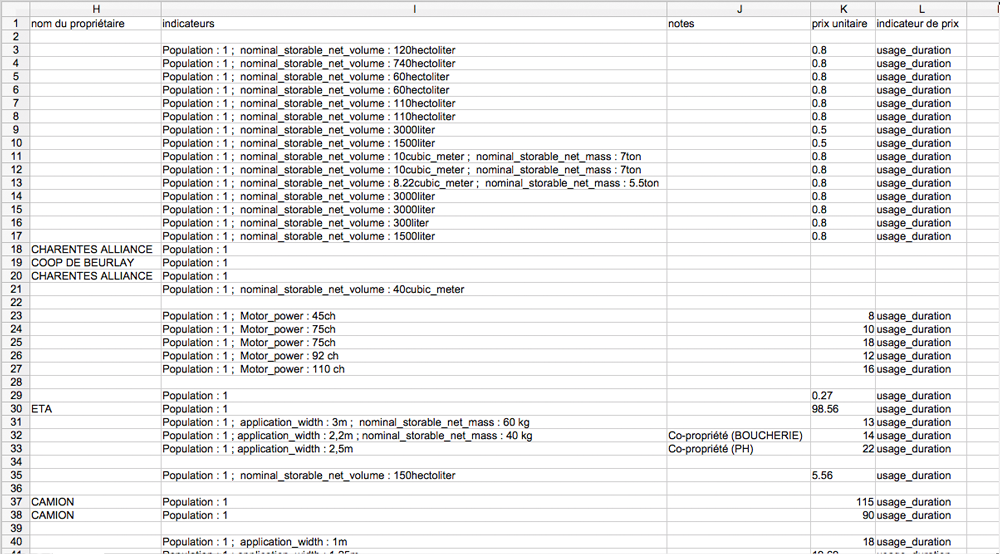Click the 'nom du propriétaire' header cell
This screenshot has height=554, width=1000.
[x=96, y=24]
